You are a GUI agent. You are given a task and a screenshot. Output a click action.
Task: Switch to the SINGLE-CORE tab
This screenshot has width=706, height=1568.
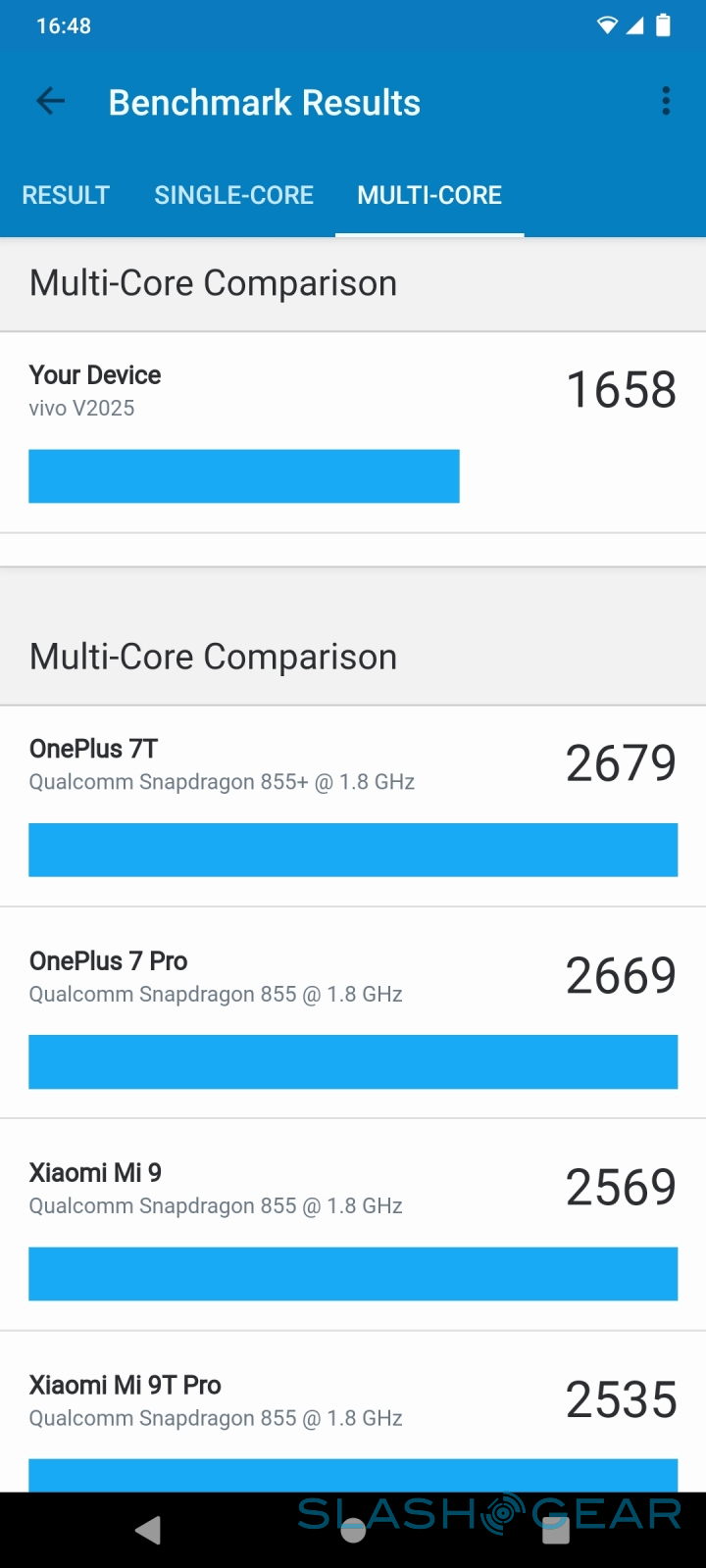click(x=233, y=195)
